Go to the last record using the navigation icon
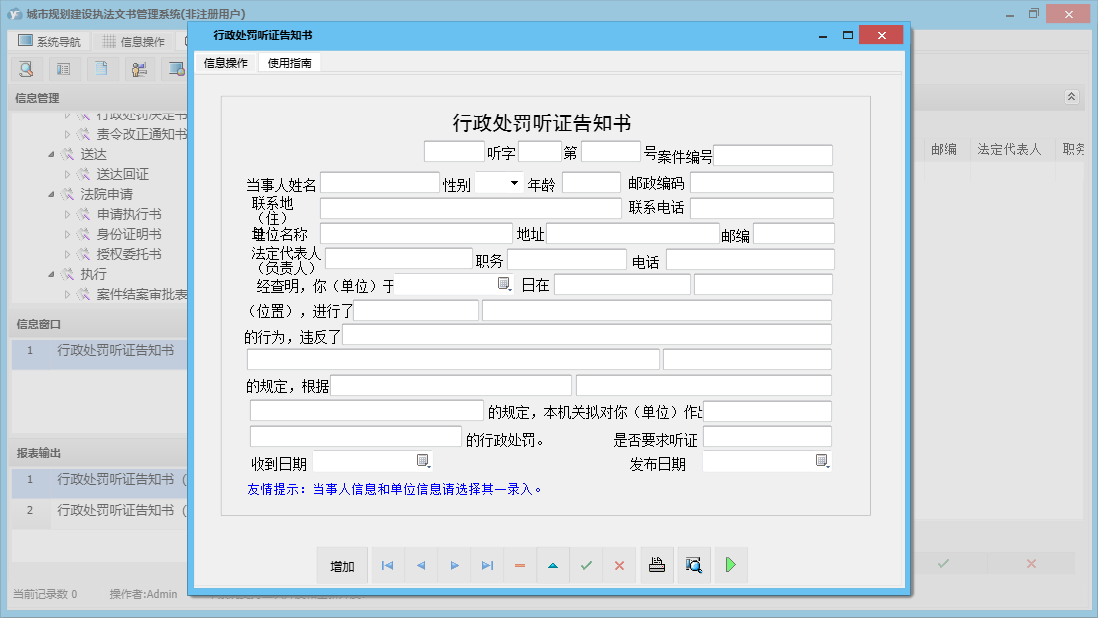 point(487,565)
